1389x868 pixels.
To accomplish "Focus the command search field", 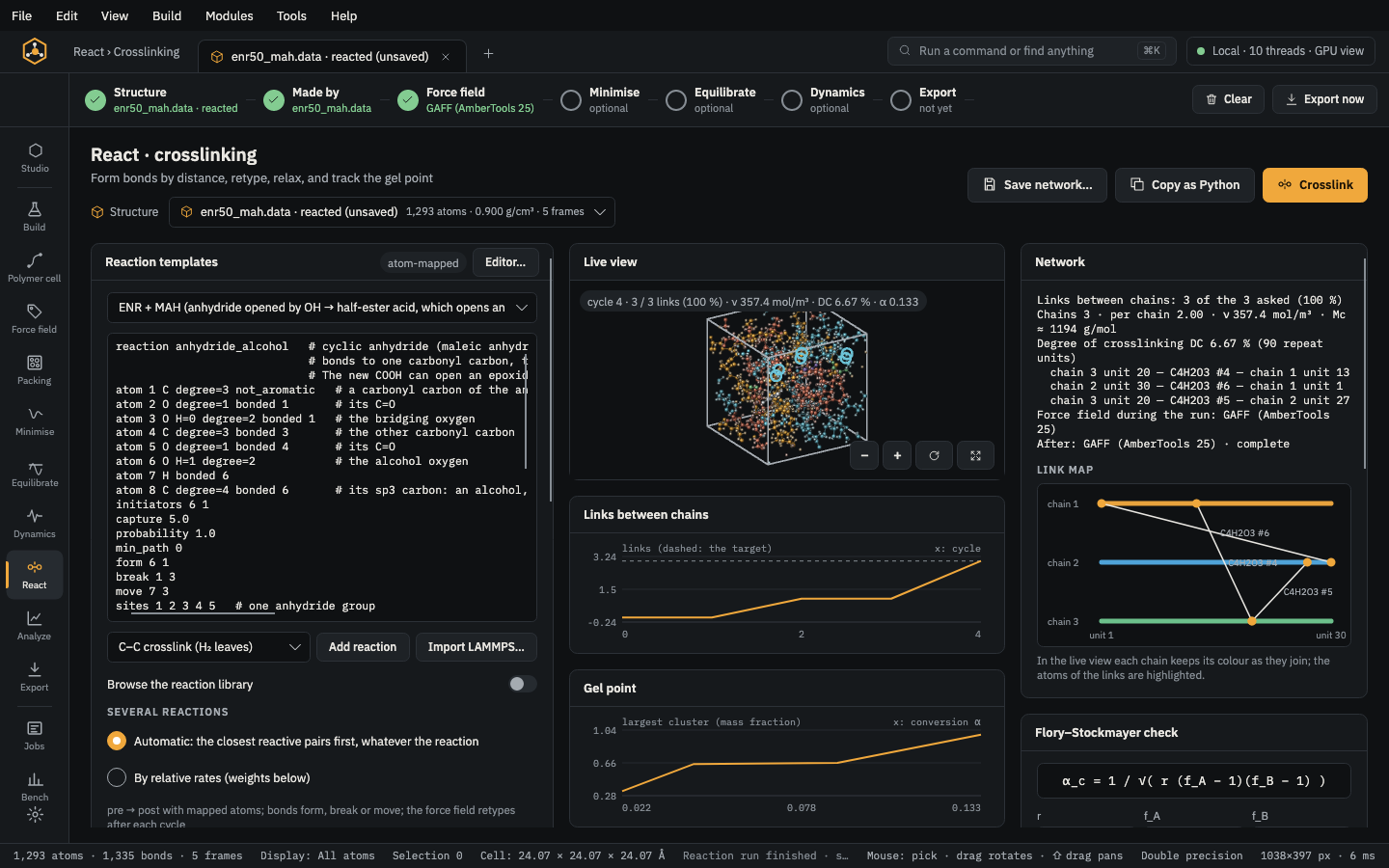I will (1031, 51).
